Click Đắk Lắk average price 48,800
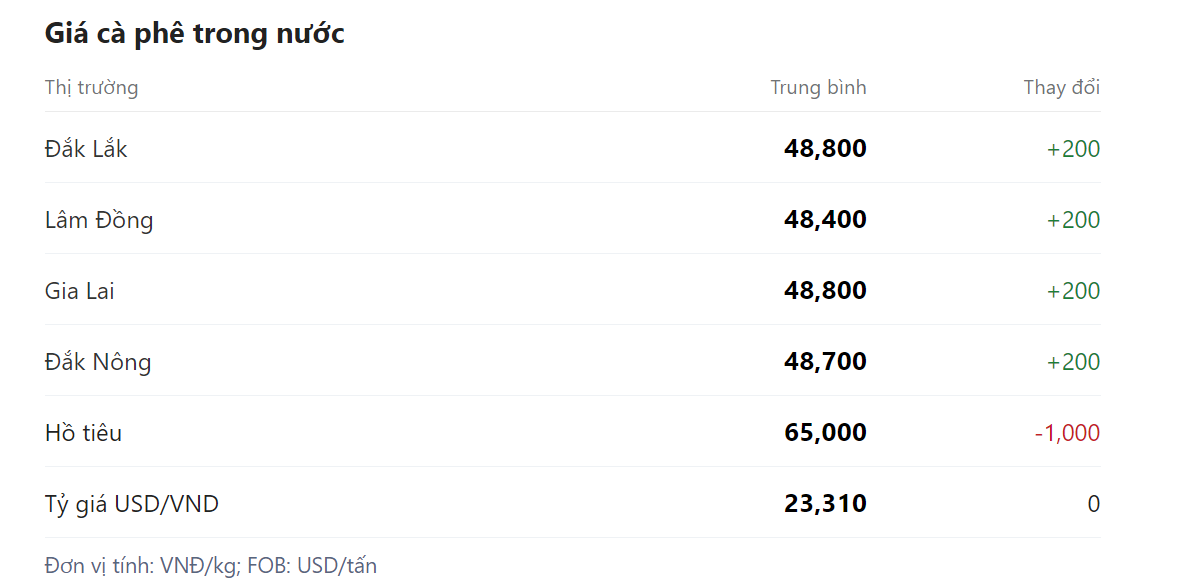The height and width of the screenshot is (583, 1188). tap(825, 149)
